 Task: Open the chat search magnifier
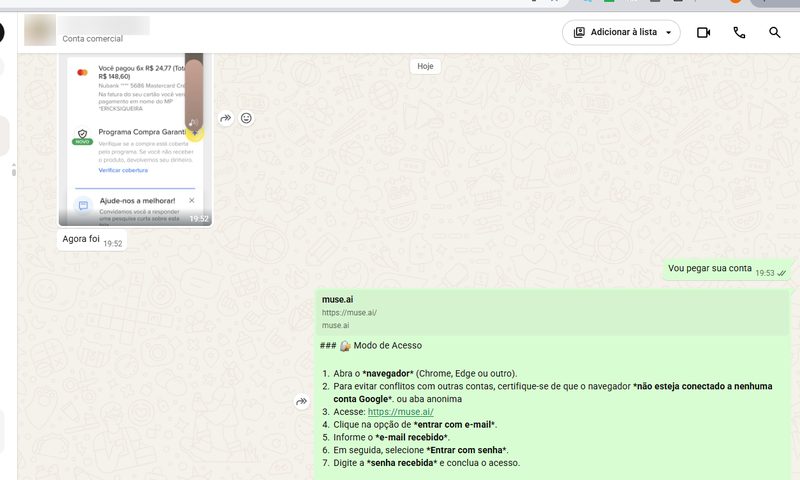pyautogui.click(x=774, y=33)
